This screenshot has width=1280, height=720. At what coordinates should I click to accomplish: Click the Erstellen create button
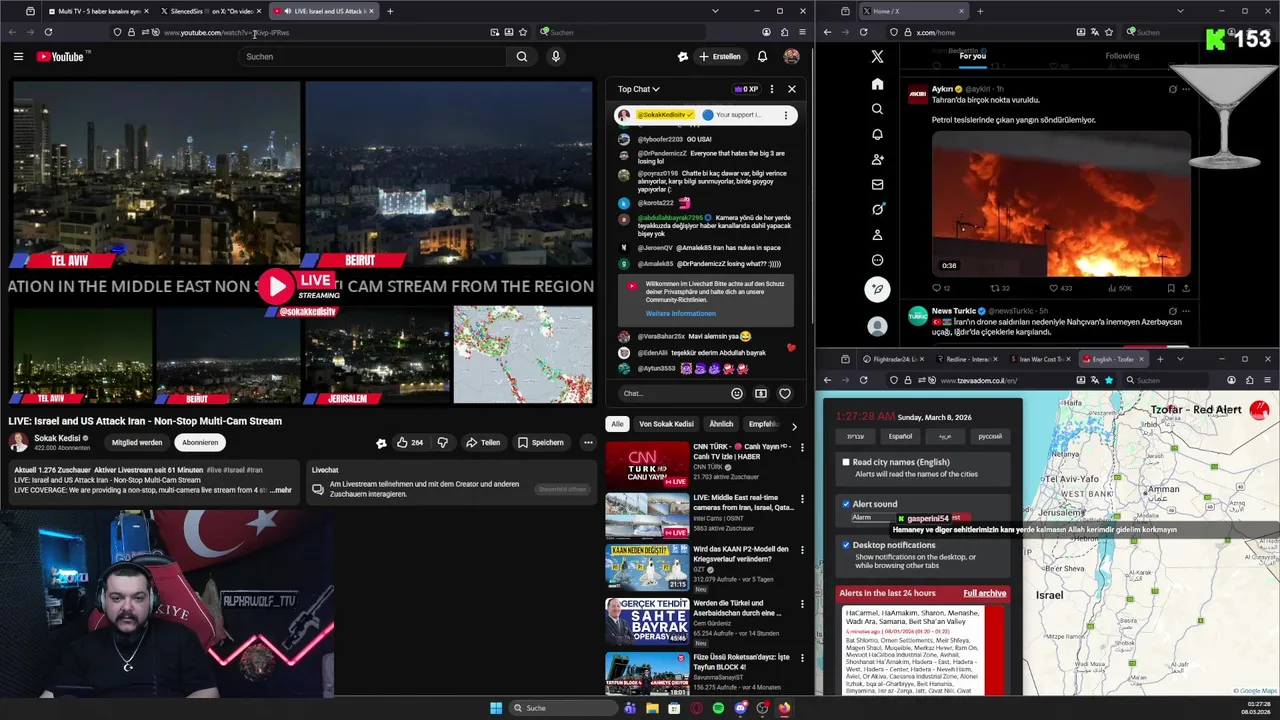(720, 57)
